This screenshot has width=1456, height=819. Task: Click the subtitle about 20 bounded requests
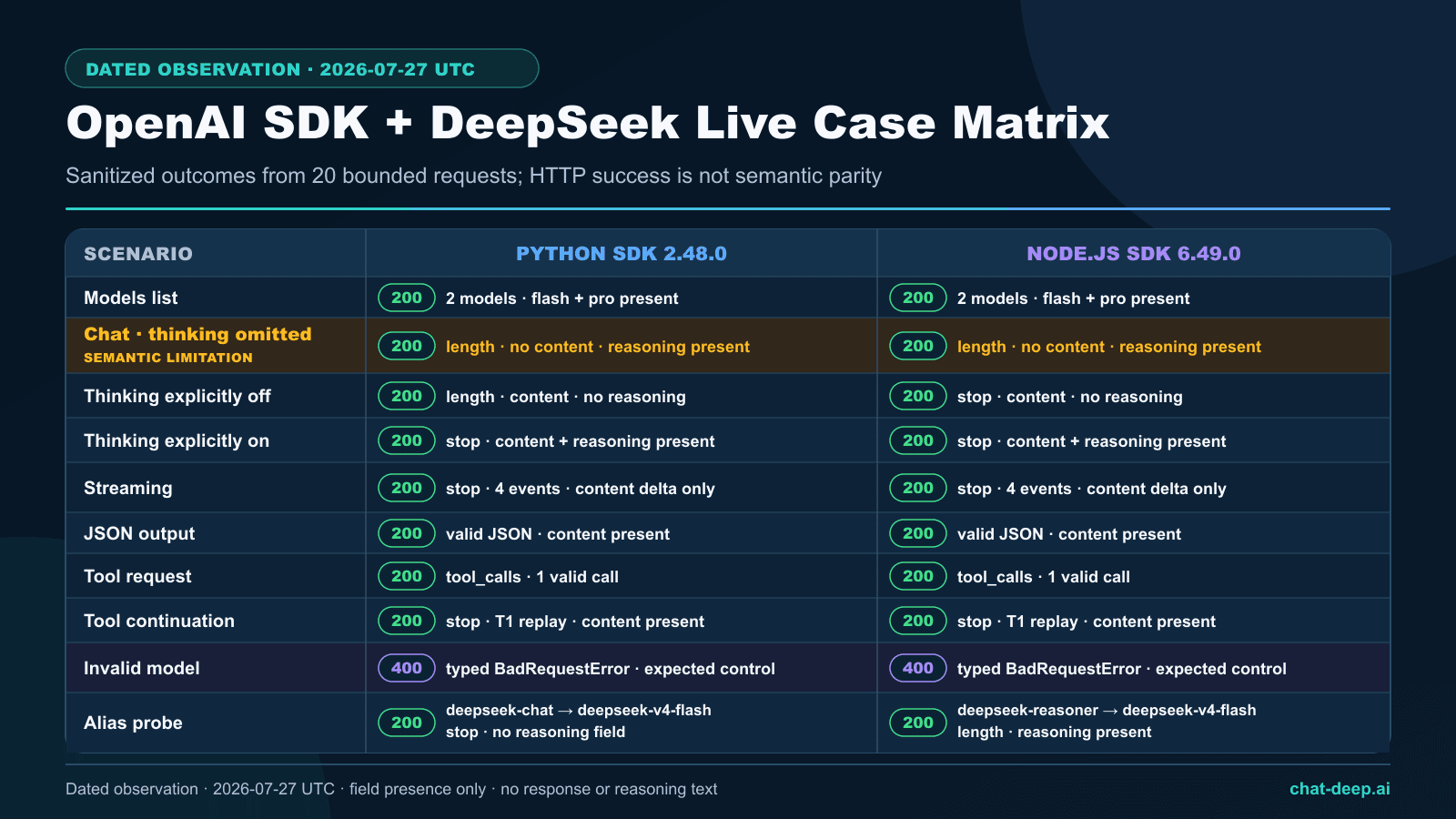pos(473,176)
